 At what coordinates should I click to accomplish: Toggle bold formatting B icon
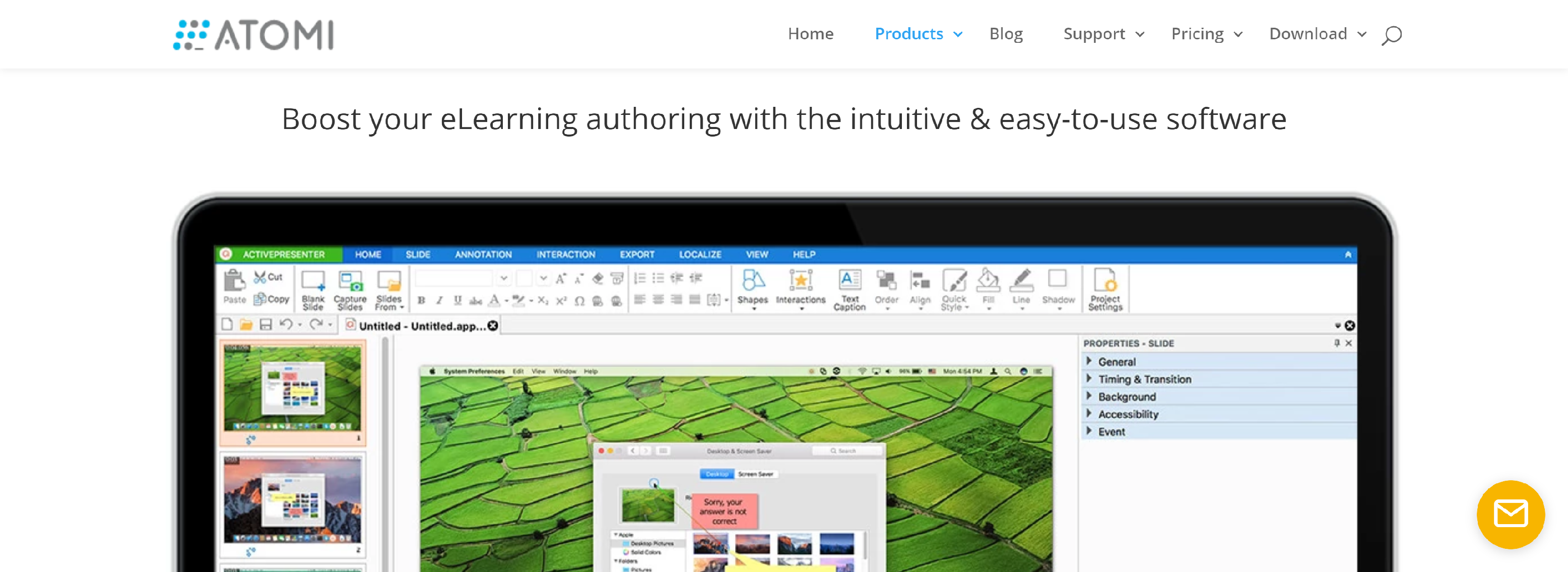[x=421, y=300]
